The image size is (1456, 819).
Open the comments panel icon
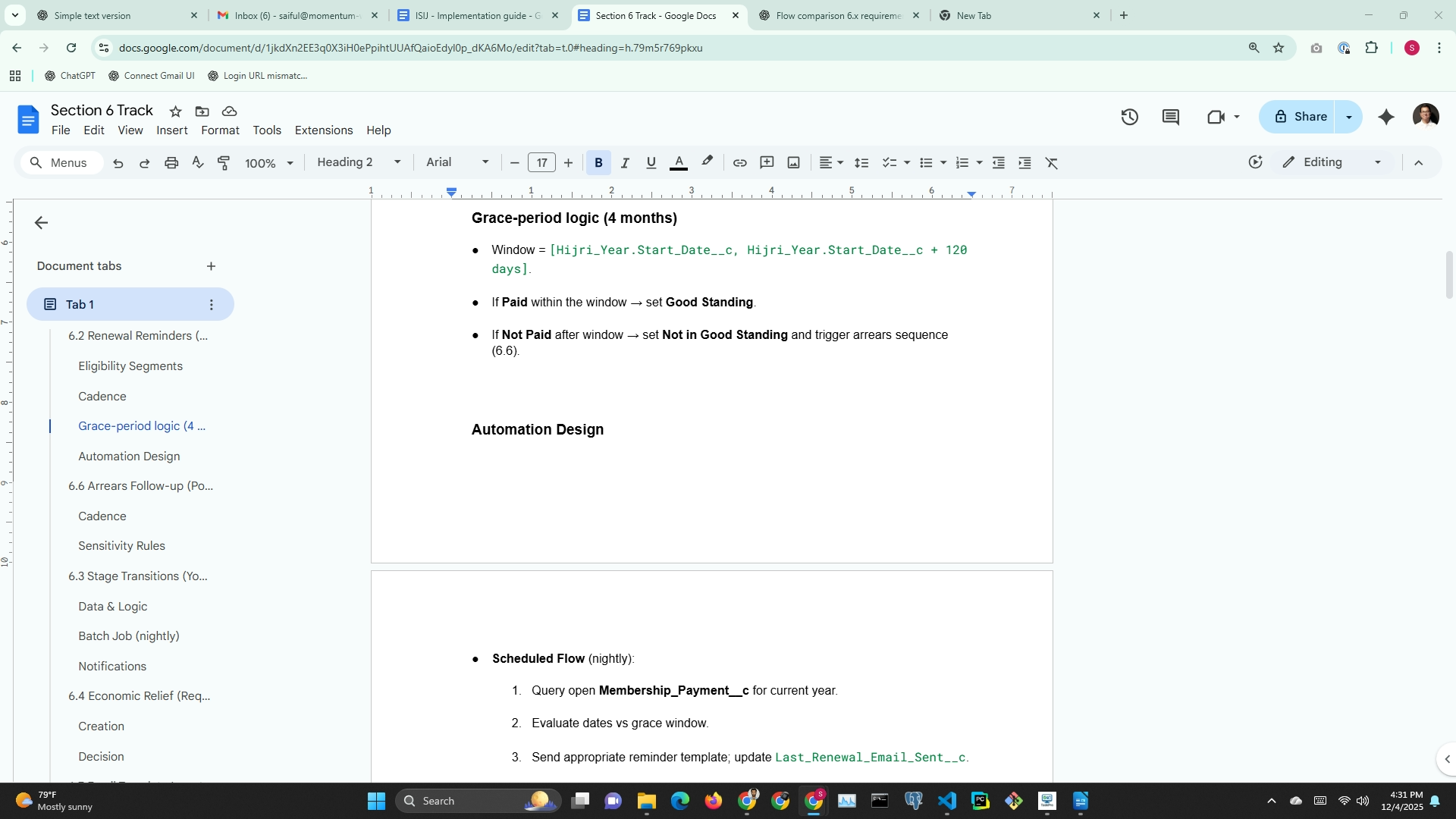(x=1170, y=117)
